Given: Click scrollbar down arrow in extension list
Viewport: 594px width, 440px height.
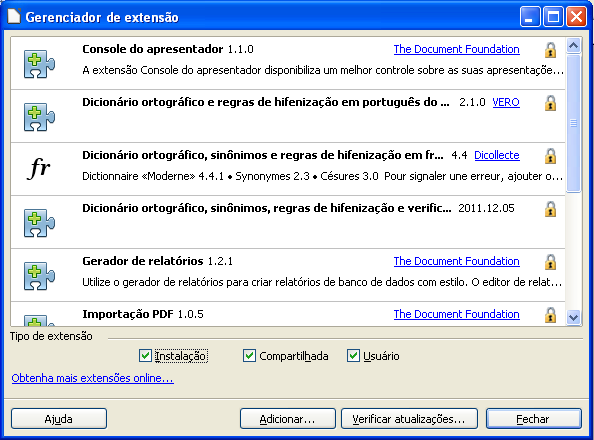Looking at the screenshot, I should click(x=574, y=317).
